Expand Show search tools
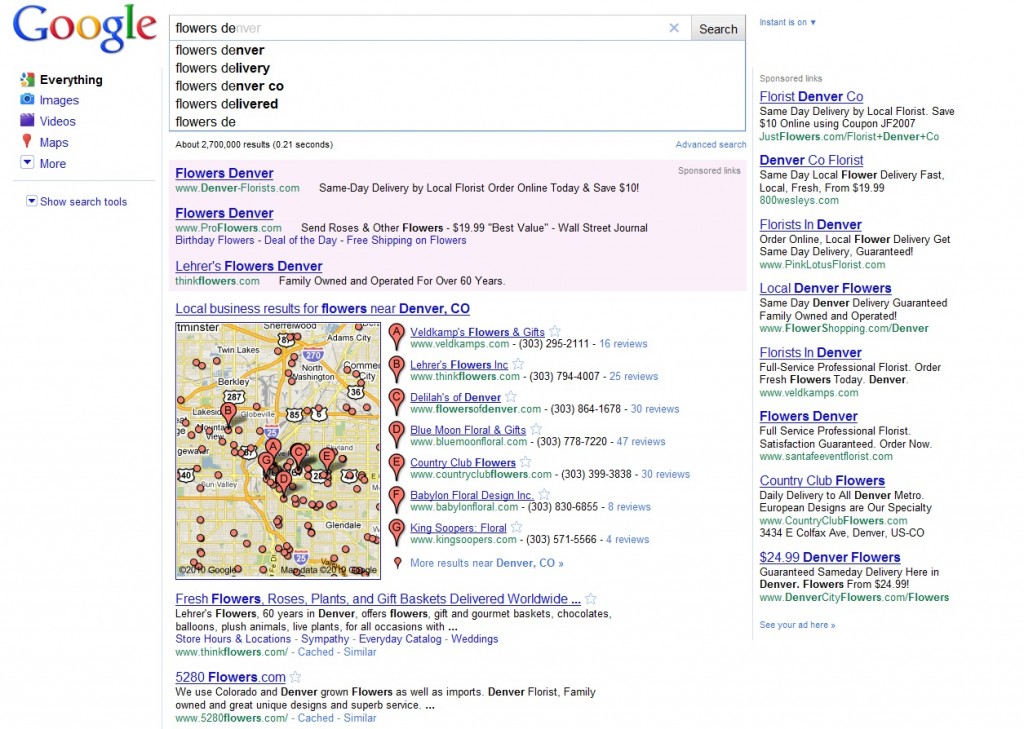Viewport: 1024px width, 729px height. click(x=76, y=201)
